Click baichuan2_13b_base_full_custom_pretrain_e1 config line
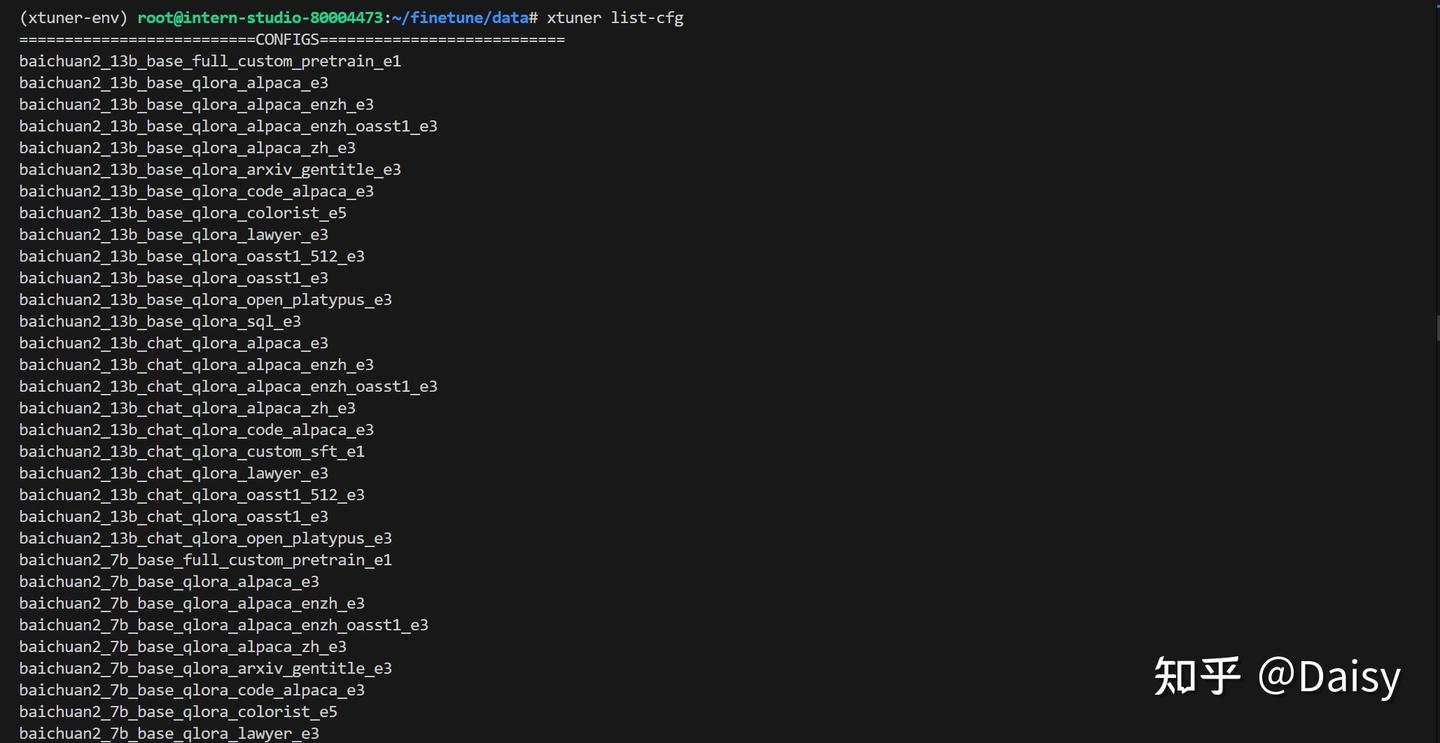 pyautogui.click(x=210, y=61)
